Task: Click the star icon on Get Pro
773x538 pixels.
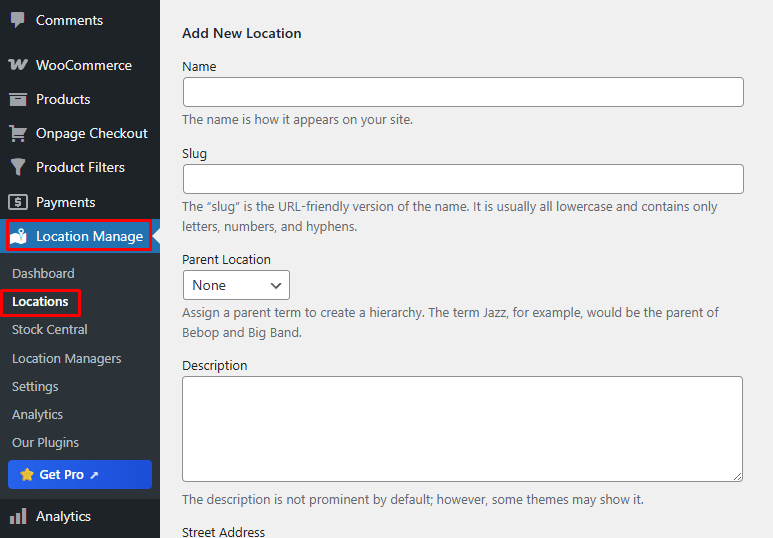Action: coord(27,474)
